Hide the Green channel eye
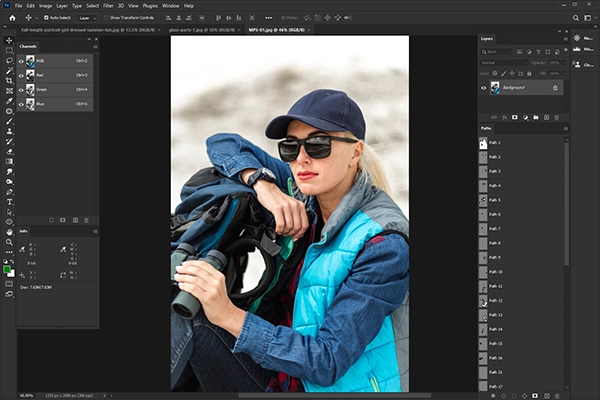The width and height of the screenshot is (600, 400). [x=21, y=90]
